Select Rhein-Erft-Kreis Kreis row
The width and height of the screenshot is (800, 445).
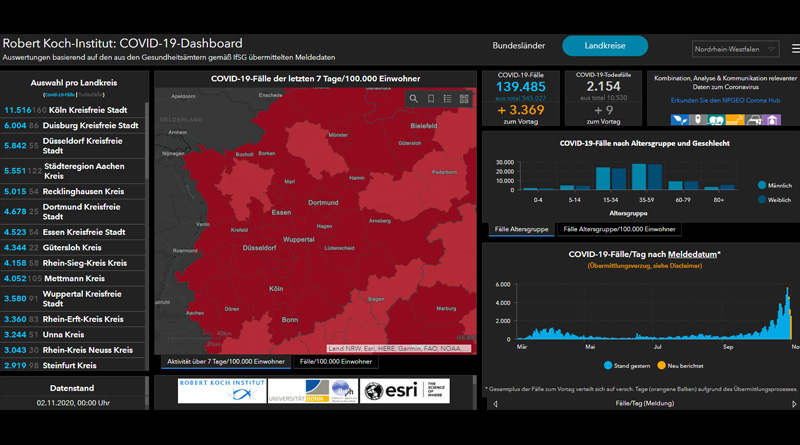[x=72, y=319]
